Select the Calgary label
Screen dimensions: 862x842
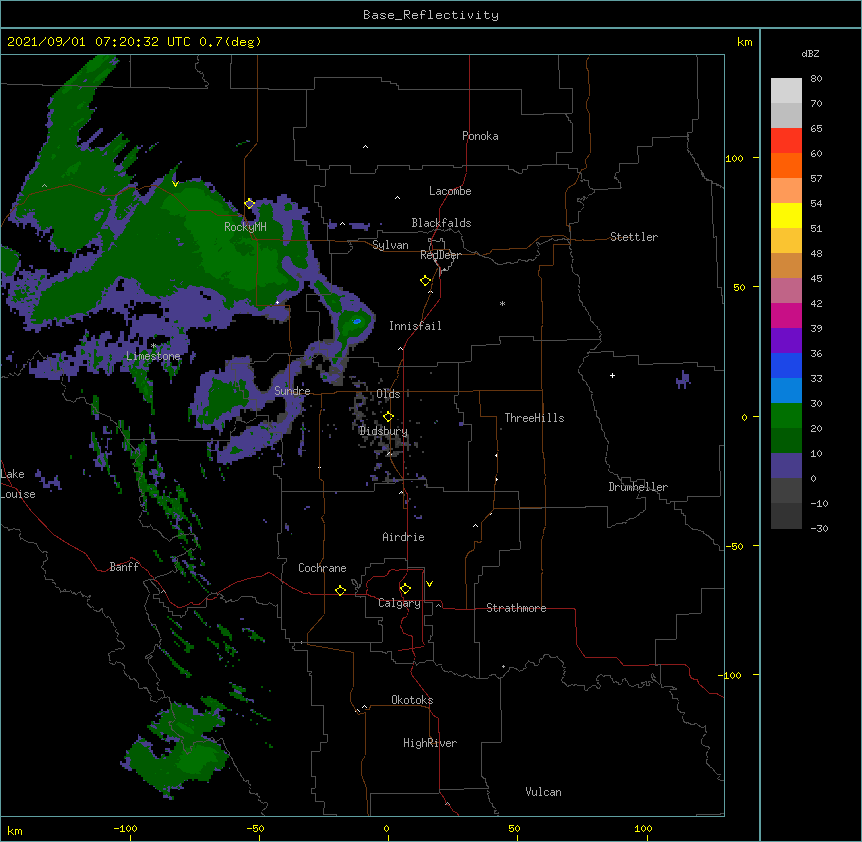(399, 603)
